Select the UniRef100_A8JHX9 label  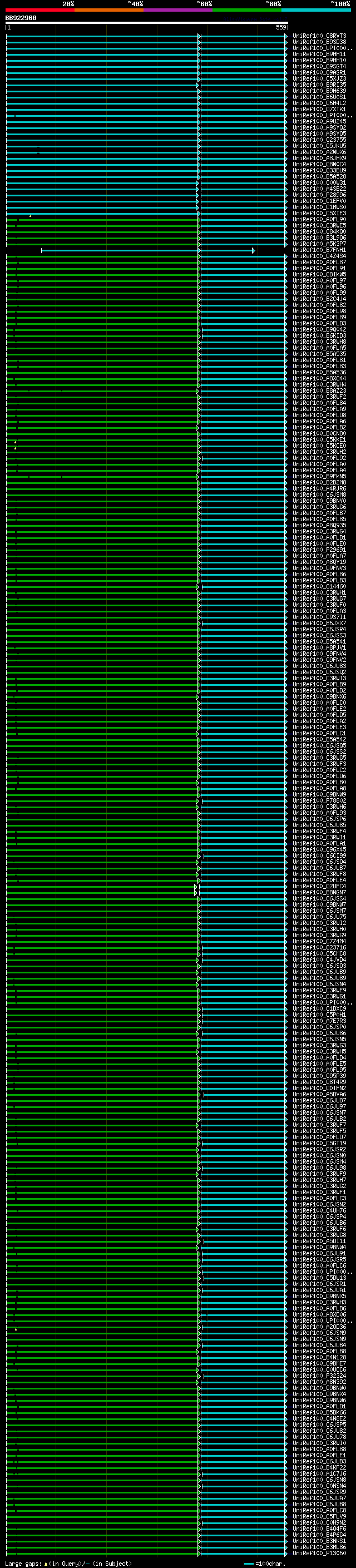pos(319,159)
